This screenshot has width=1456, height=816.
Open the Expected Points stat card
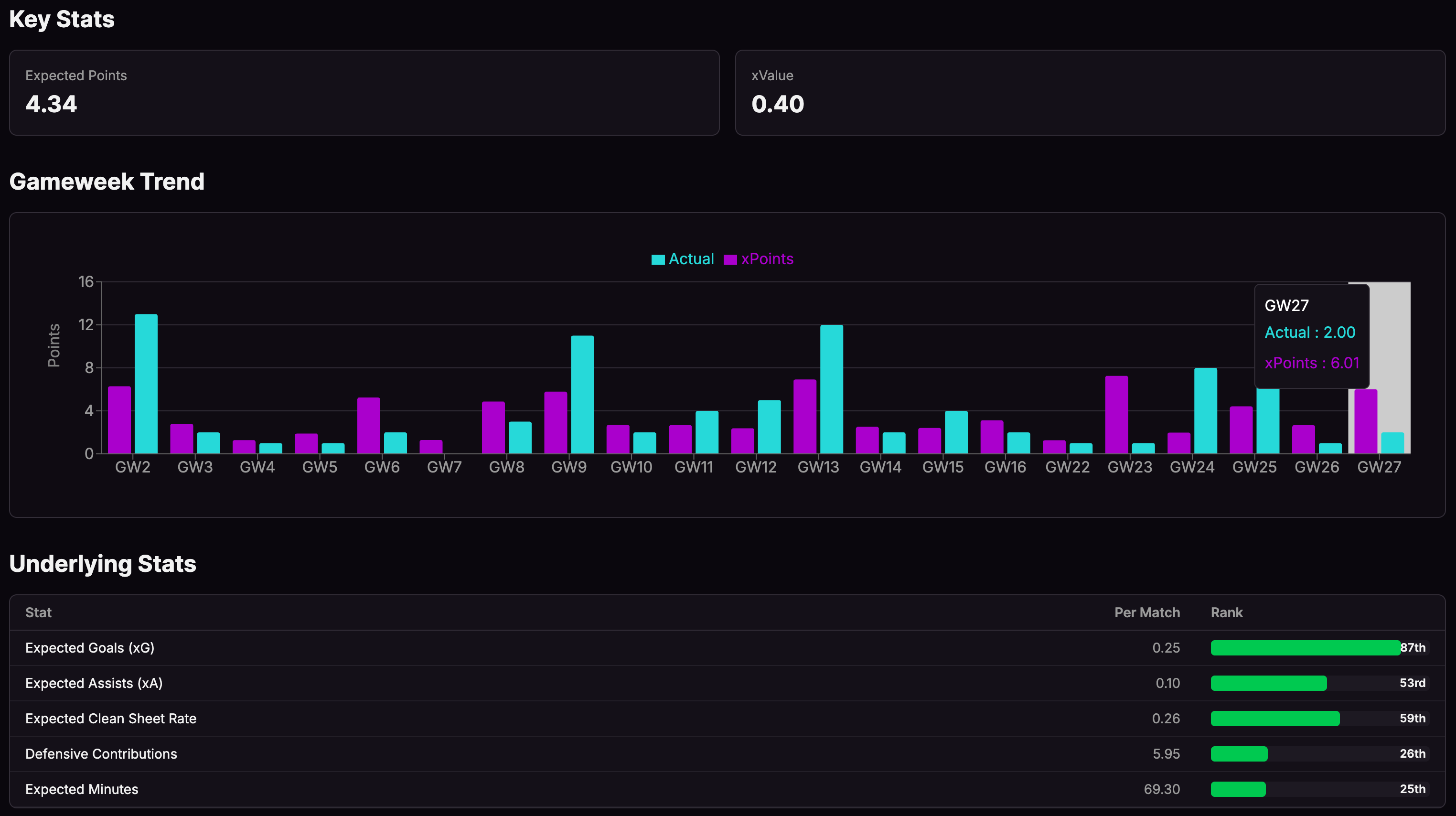tap(364, 93)
